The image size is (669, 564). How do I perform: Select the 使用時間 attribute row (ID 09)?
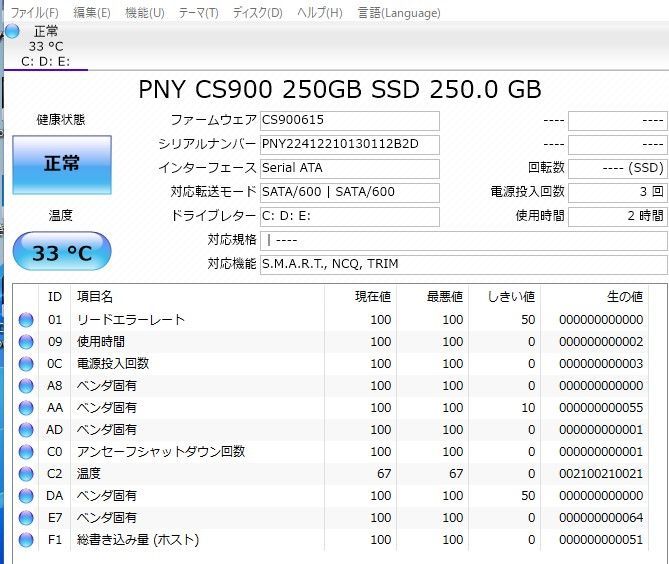click(x=331, y=342)
